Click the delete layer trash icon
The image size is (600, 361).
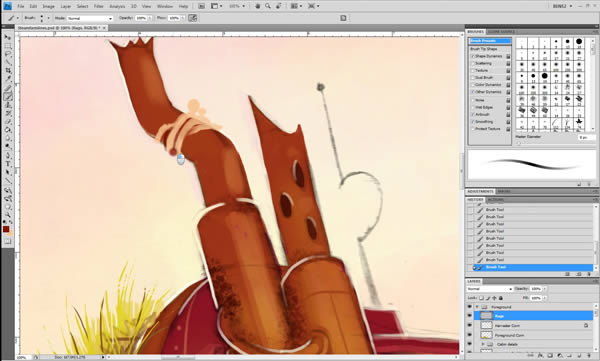coord(589,356)
